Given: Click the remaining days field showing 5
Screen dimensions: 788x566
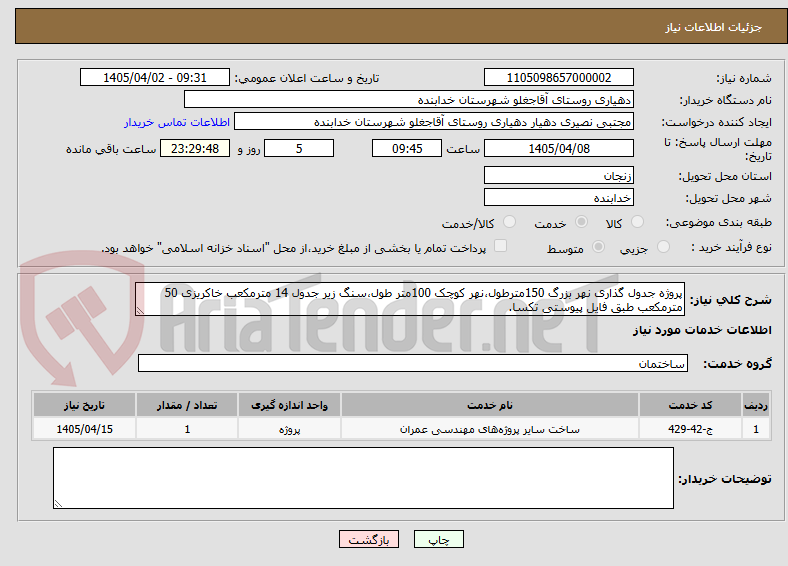Looking at the screenshot, I should (299, 148).
